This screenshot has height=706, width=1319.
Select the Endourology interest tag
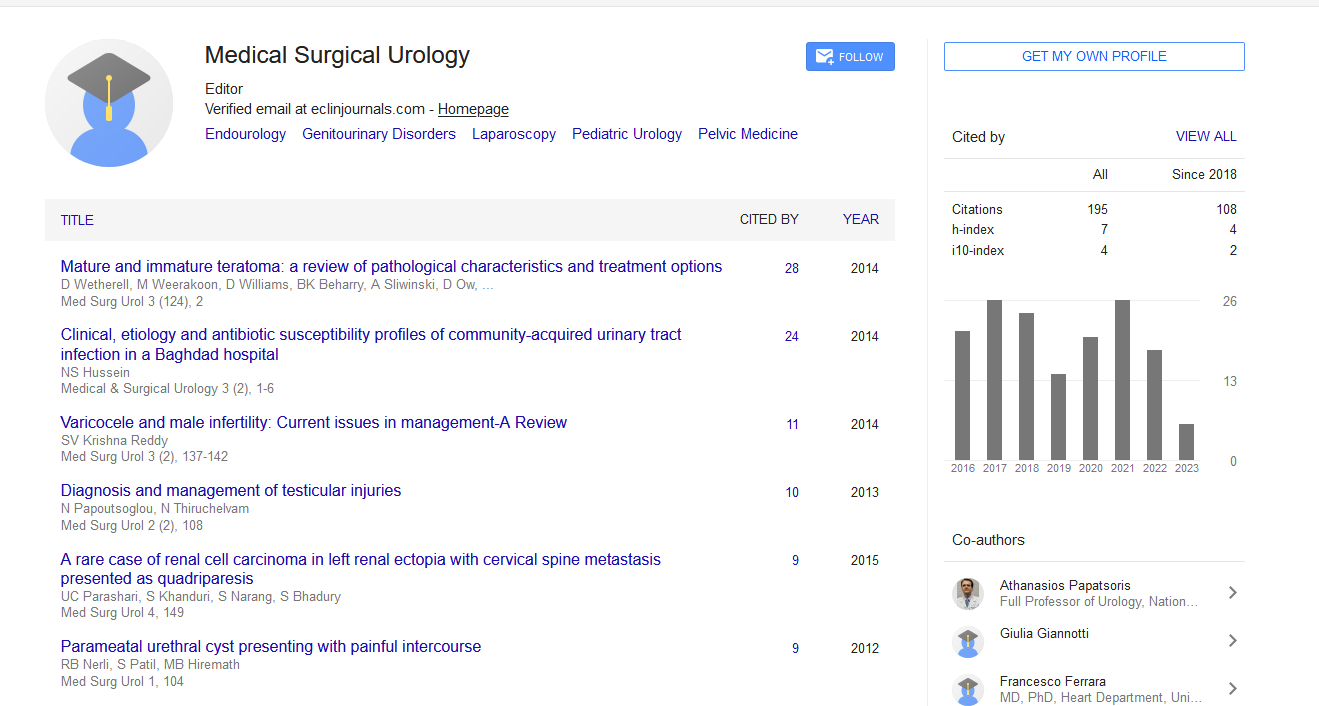[x=245, y=134]
